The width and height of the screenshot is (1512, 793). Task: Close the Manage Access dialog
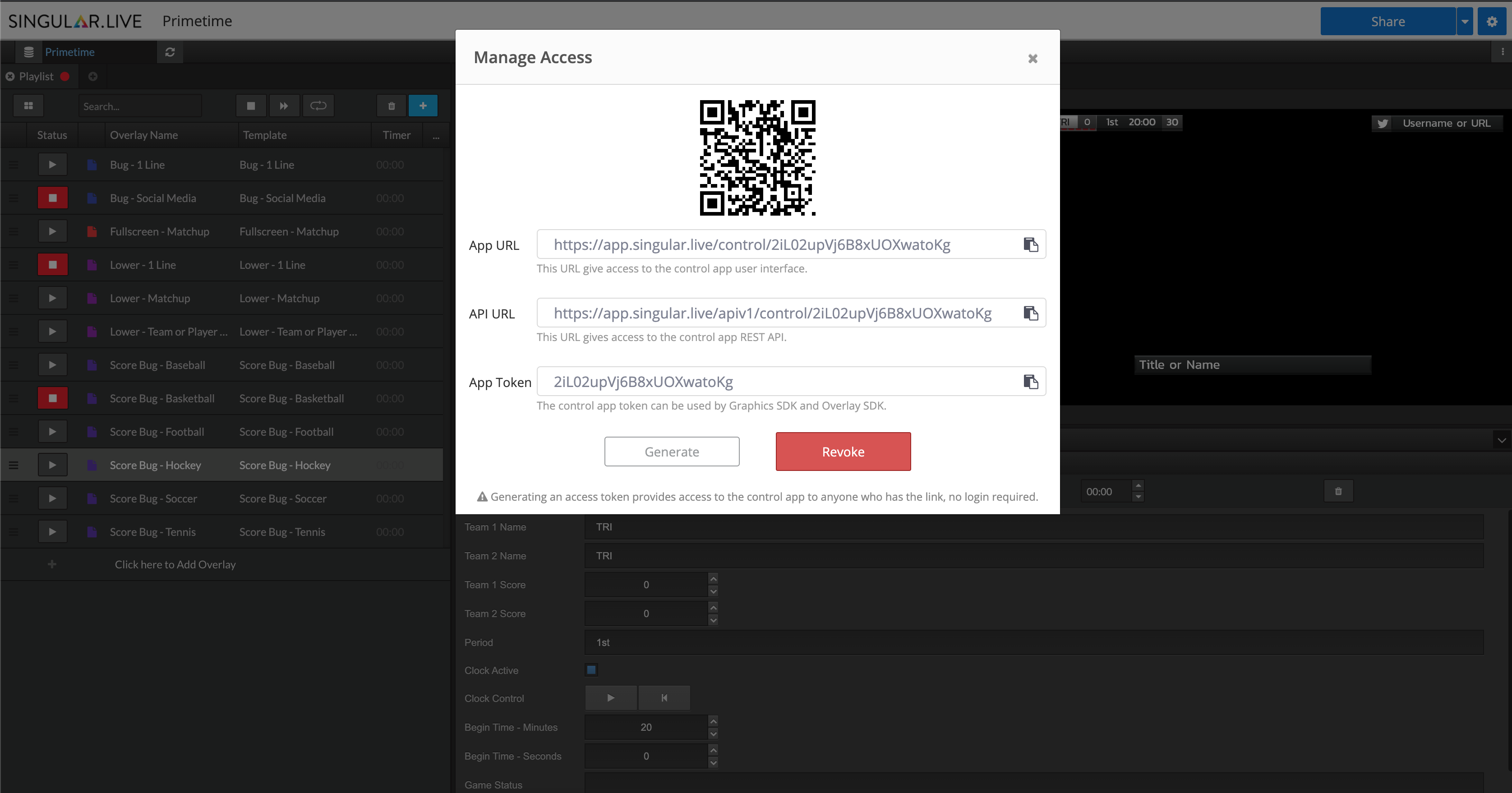tap(1033, 58)
